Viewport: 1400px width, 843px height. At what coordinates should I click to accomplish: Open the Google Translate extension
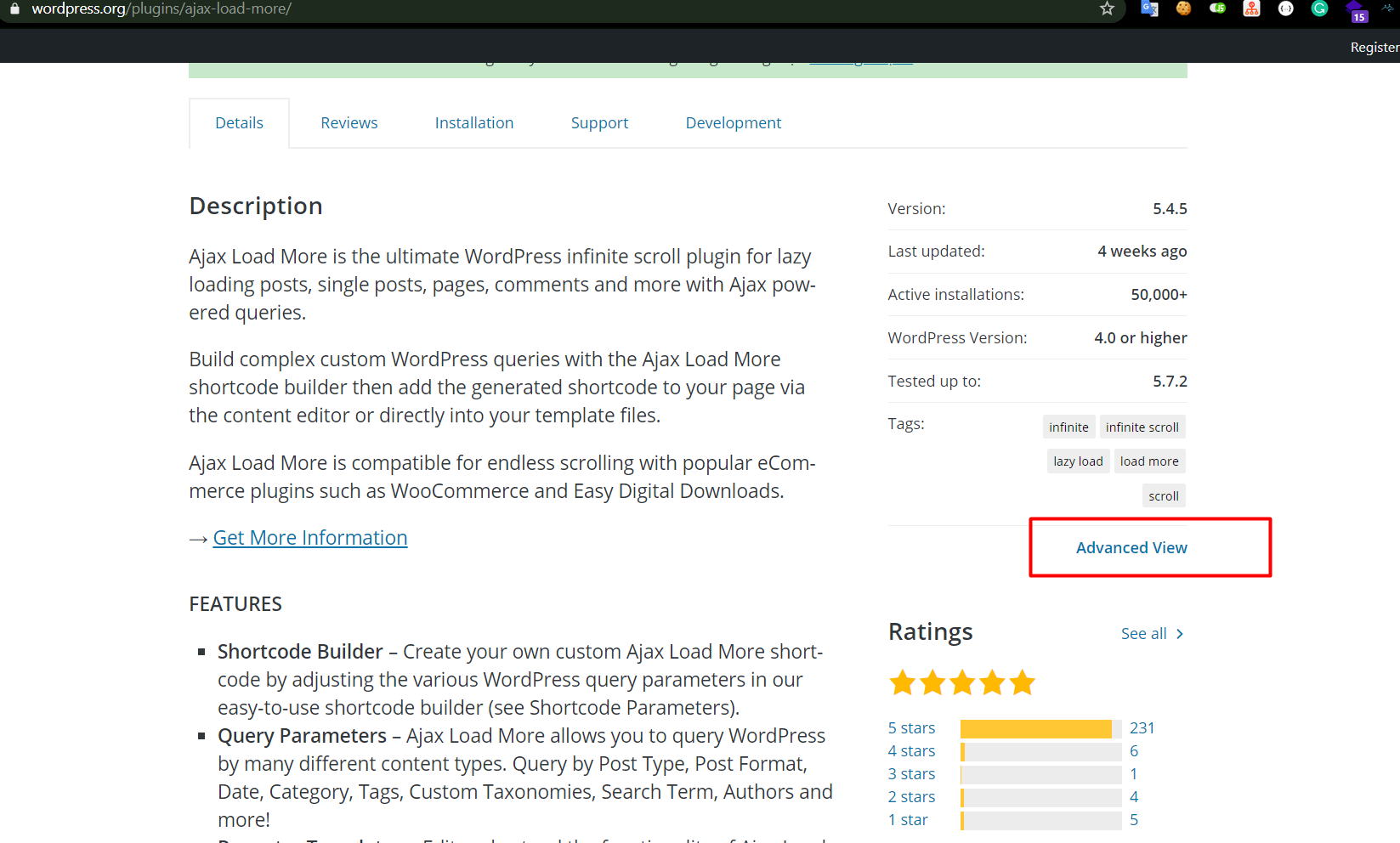[1149, 8]
